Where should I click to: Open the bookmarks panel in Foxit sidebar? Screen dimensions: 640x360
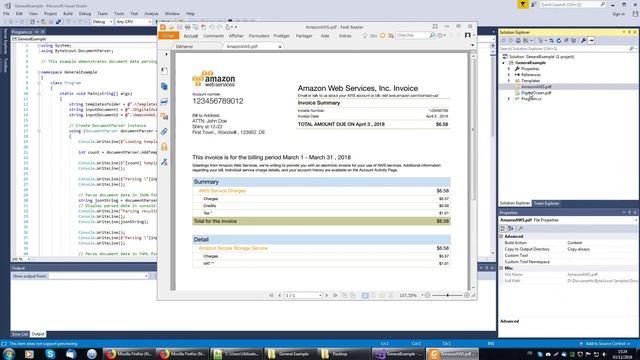pos(164,71)
